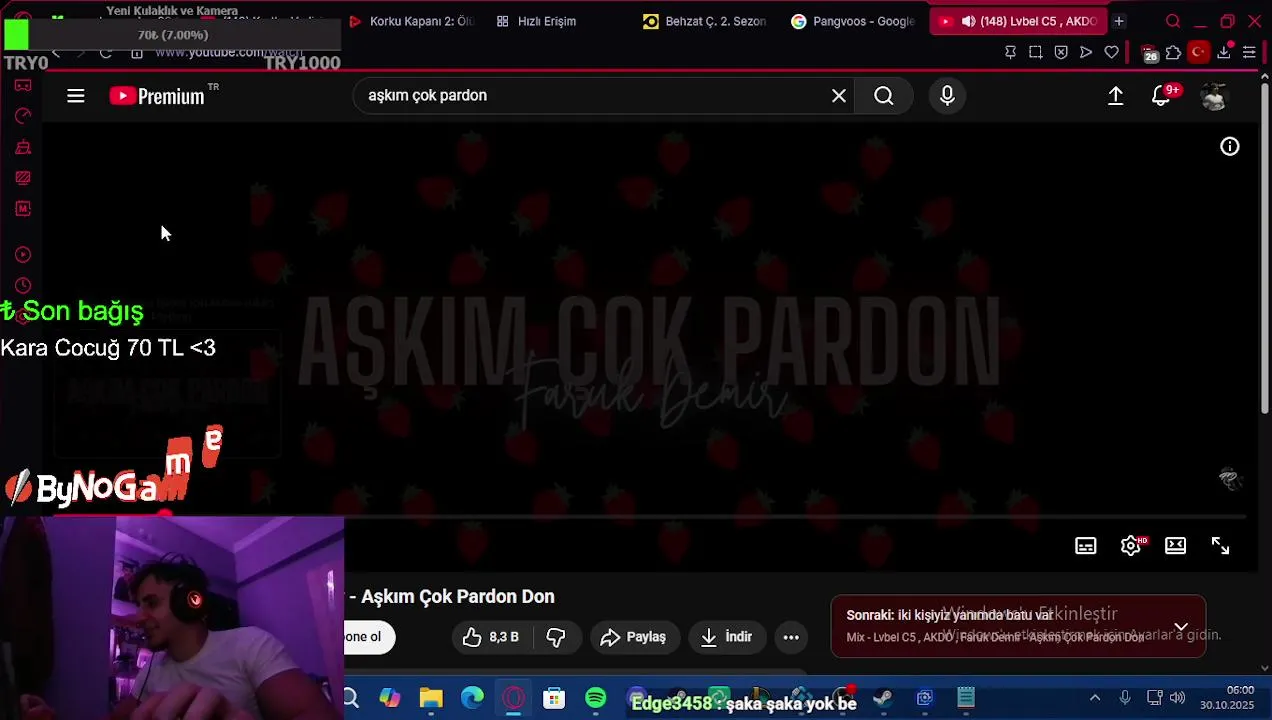Viewport: 1272px width, 720px height.
Task: Switch to Behzat Ç. 2. Sezon tab
Action: coord(704,21)
